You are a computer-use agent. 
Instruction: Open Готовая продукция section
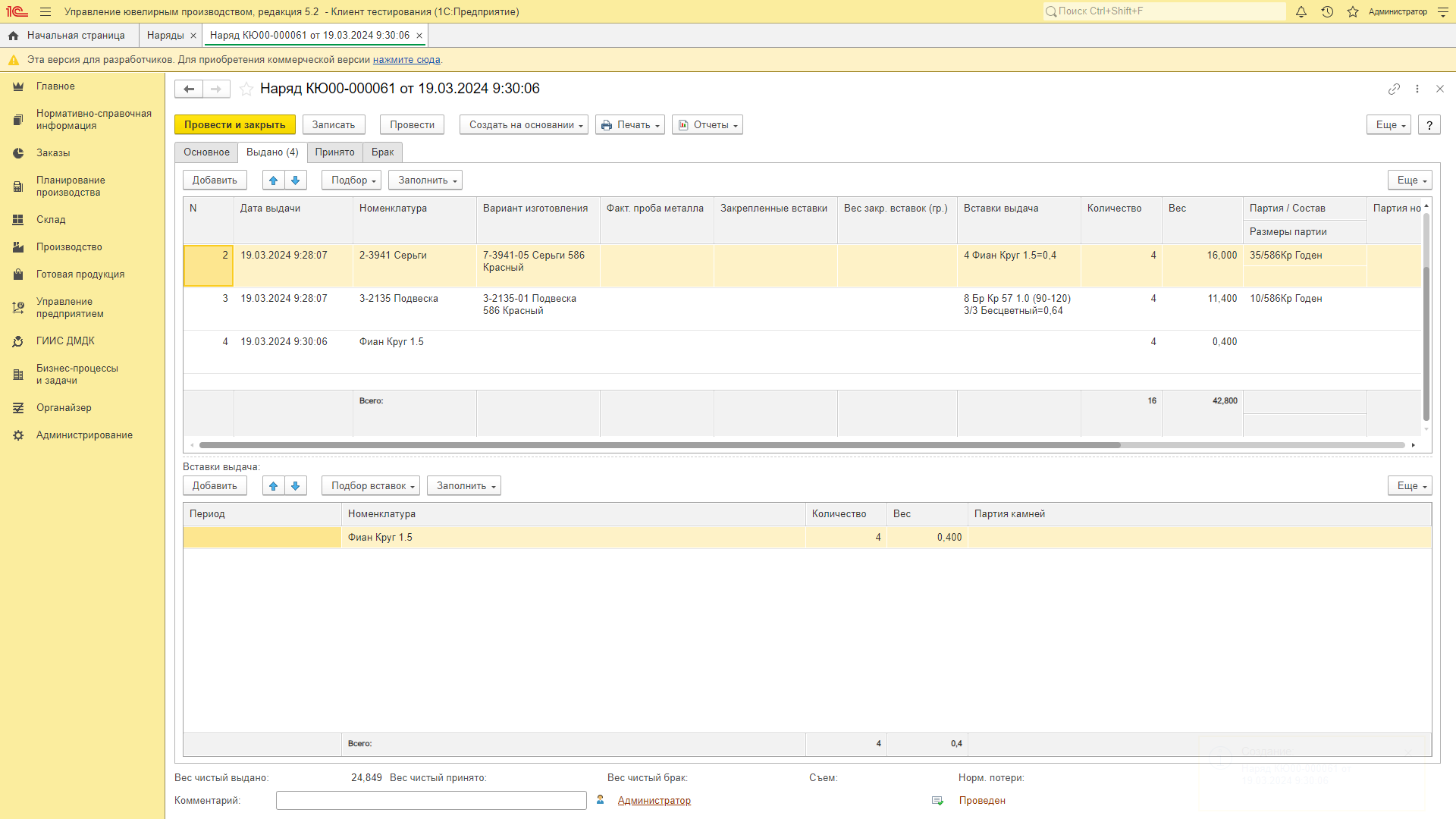pyautogui.click(x=80, y=275)
